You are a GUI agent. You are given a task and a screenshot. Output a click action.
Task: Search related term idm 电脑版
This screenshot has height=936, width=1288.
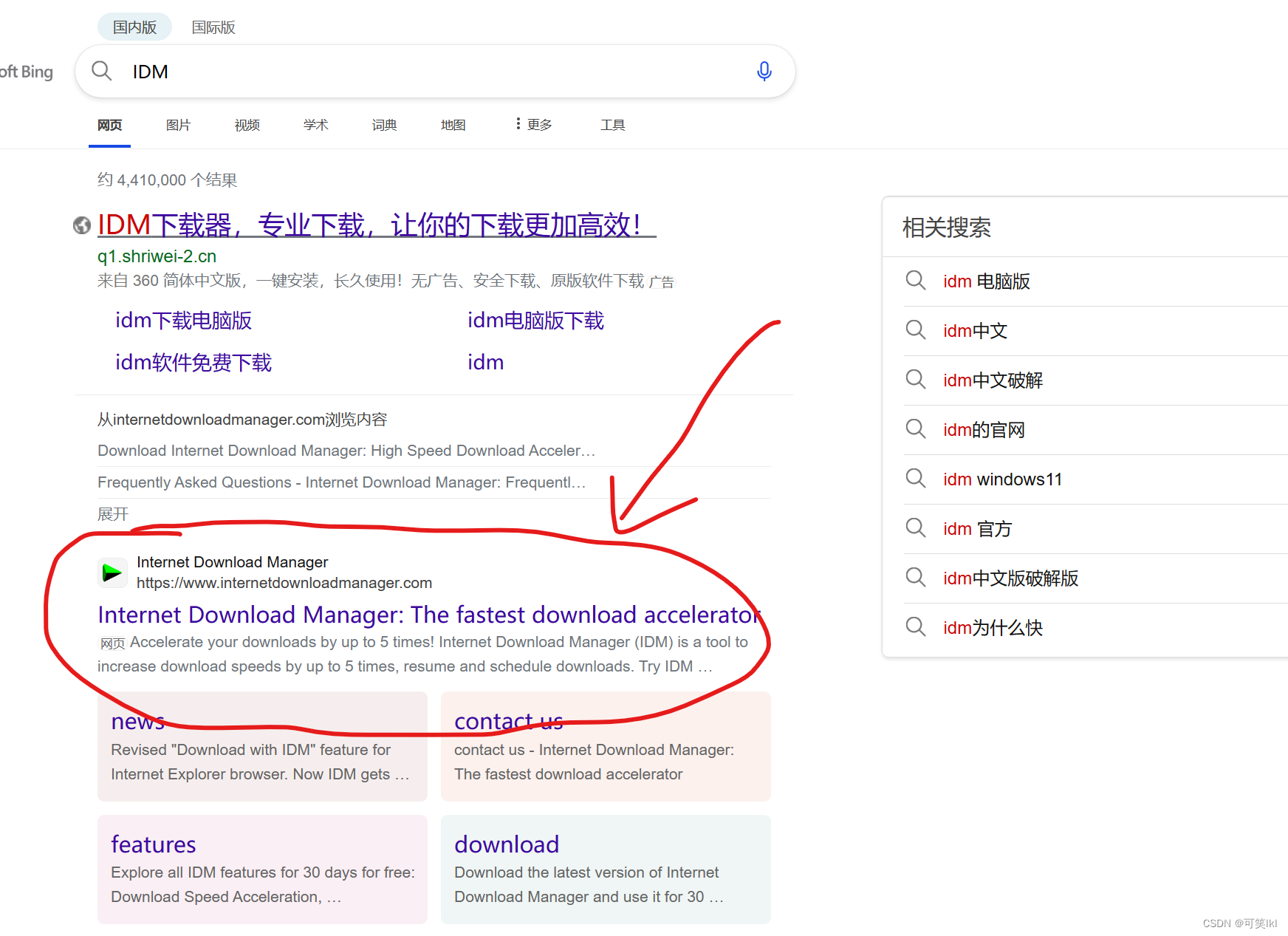[x=987, y=281]
